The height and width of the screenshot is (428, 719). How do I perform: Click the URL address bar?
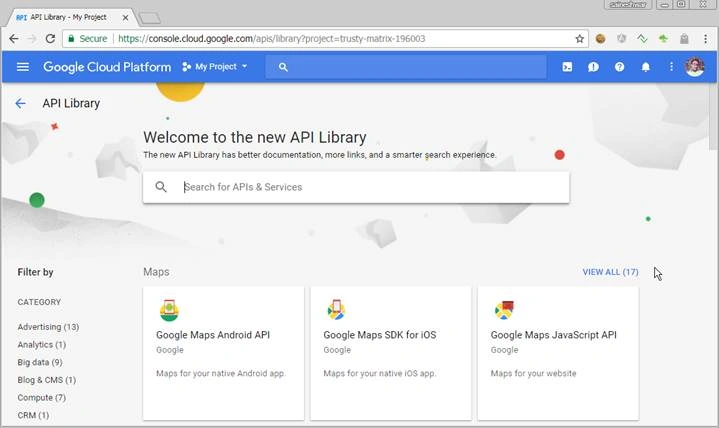click(325, 39)
